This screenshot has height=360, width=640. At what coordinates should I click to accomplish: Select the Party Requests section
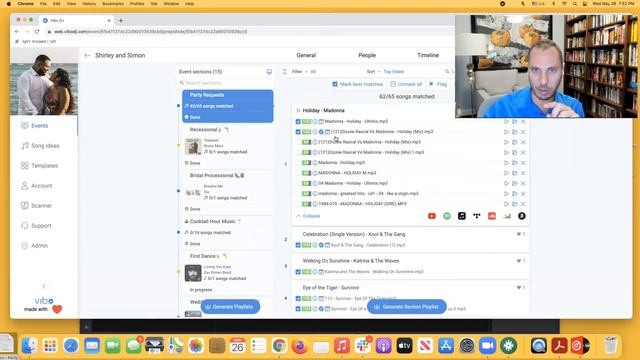(x=228, y=106)
